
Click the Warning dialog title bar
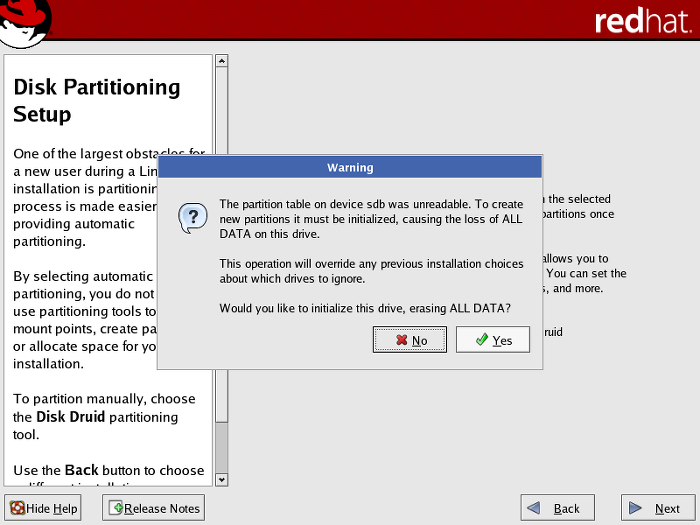pos(350,167)
